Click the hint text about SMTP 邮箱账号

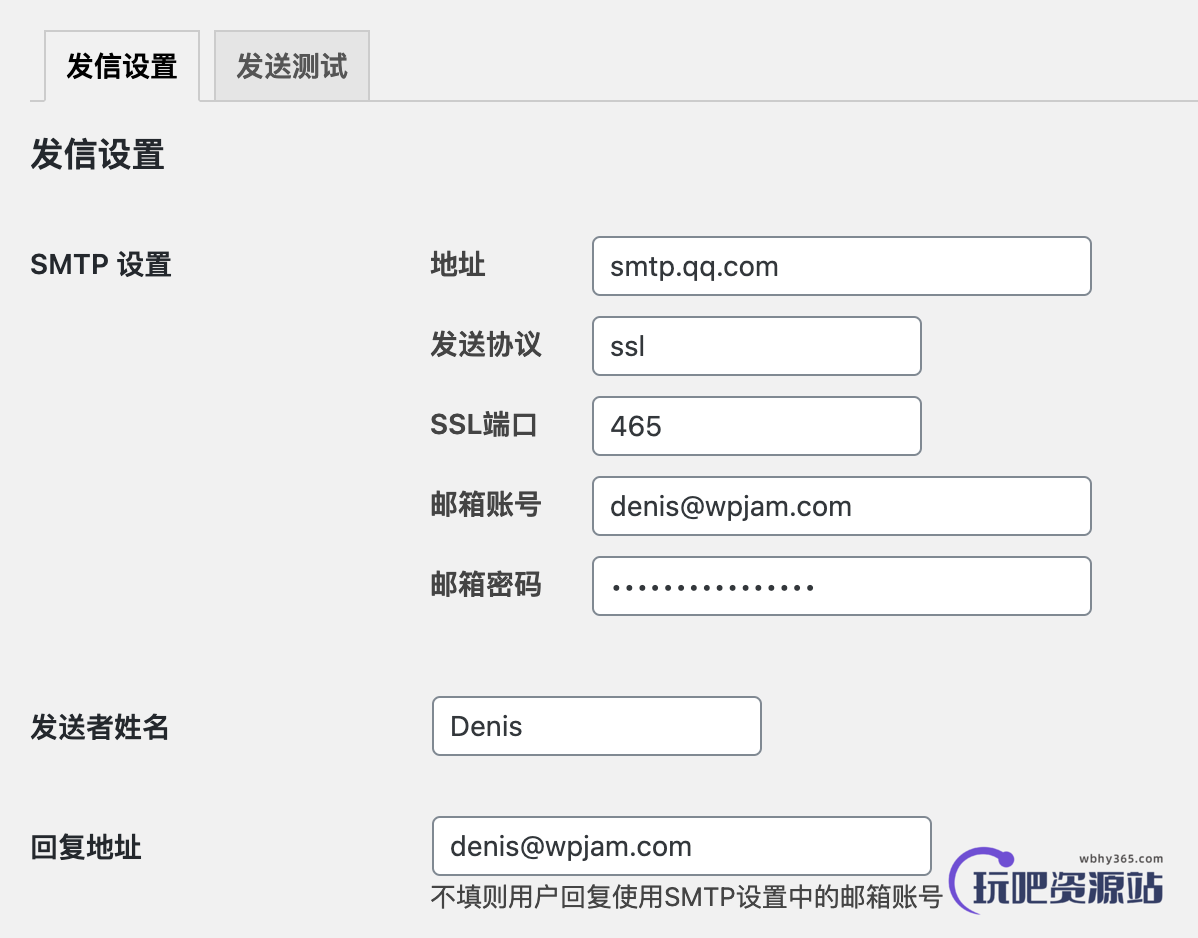[685, 898]
